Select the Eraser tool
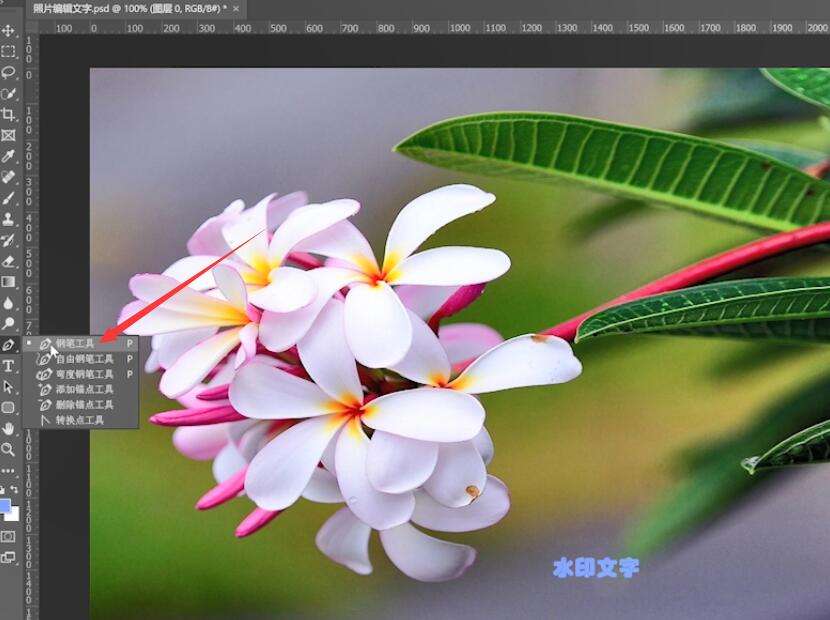Screen dimensions: 830x620 click(8, 261)
